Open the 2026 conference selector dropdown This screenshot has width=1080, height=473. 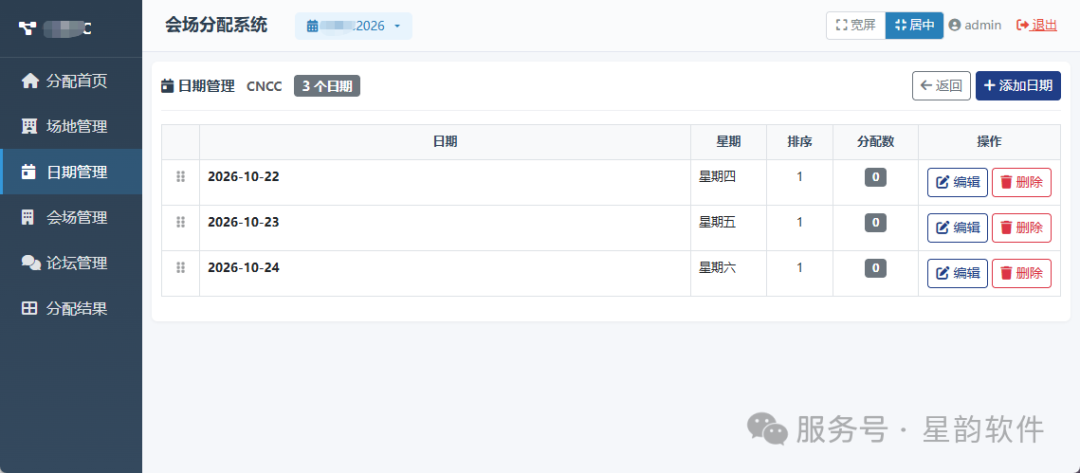tap(353, 26)
